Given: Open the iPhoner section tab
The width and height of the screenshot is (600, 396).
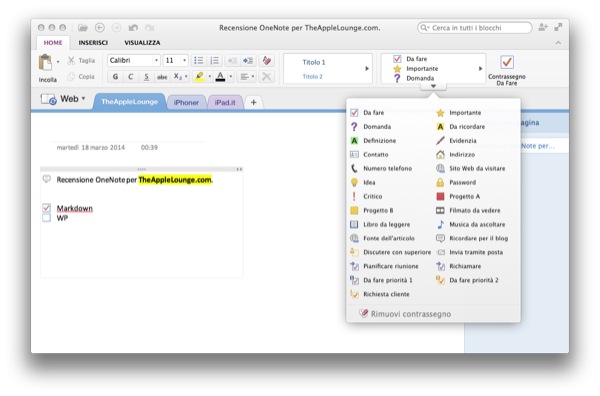Looking at the screenshot, I should (x=186, y=103).
